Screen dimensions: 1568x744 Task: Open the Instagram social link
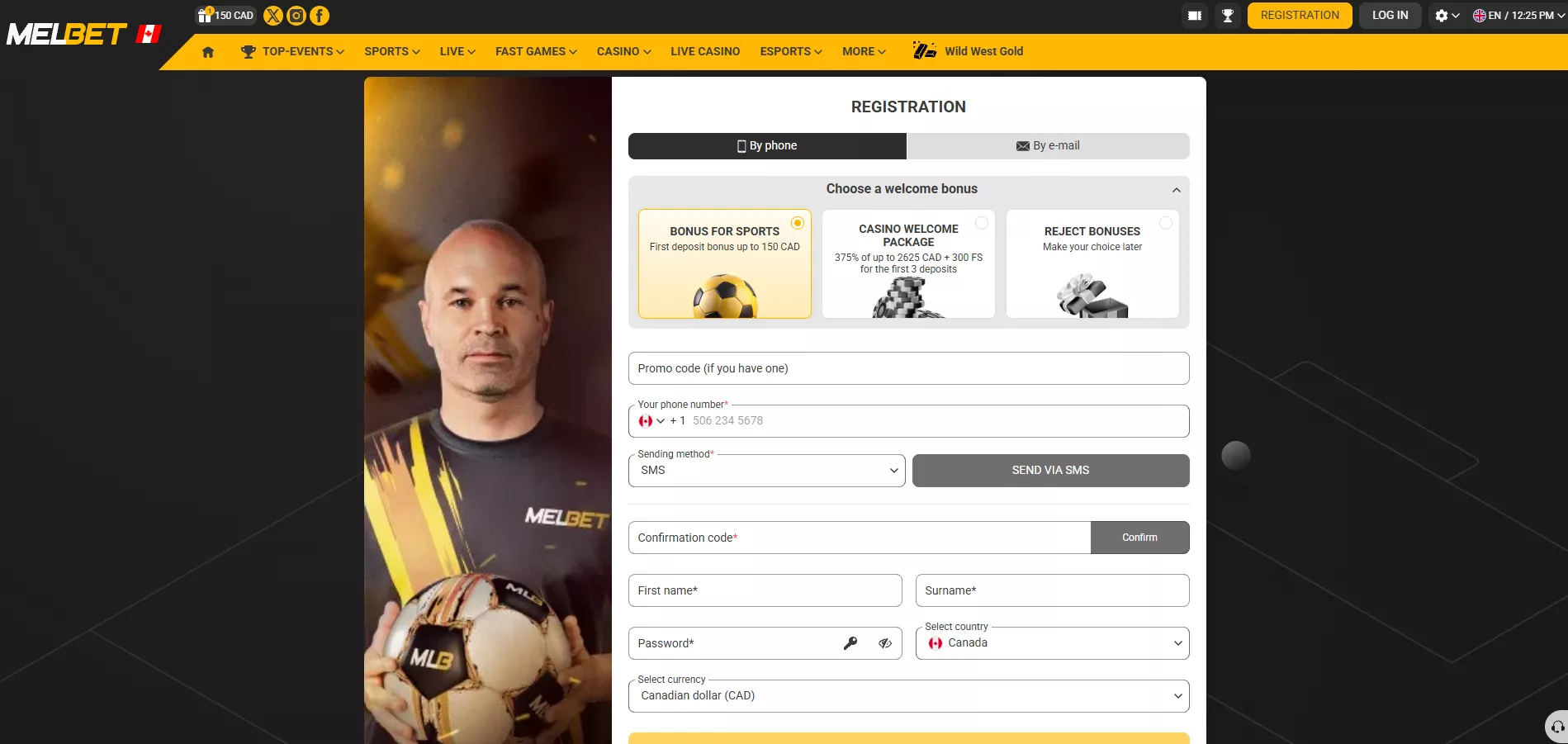(x=296, y=16)
